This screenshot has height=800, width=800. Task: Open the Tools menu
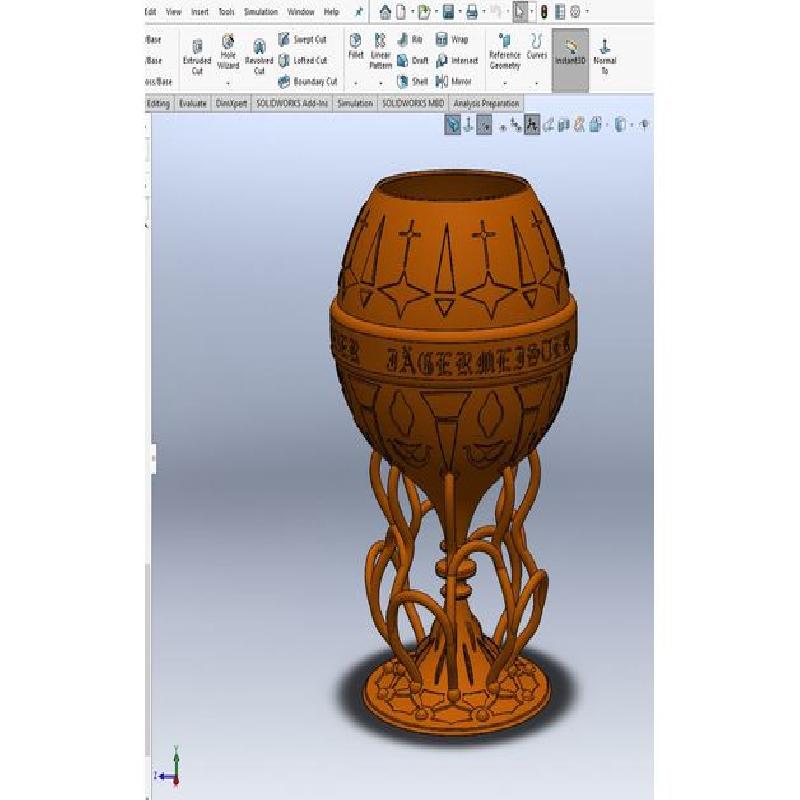coord(226,12)
